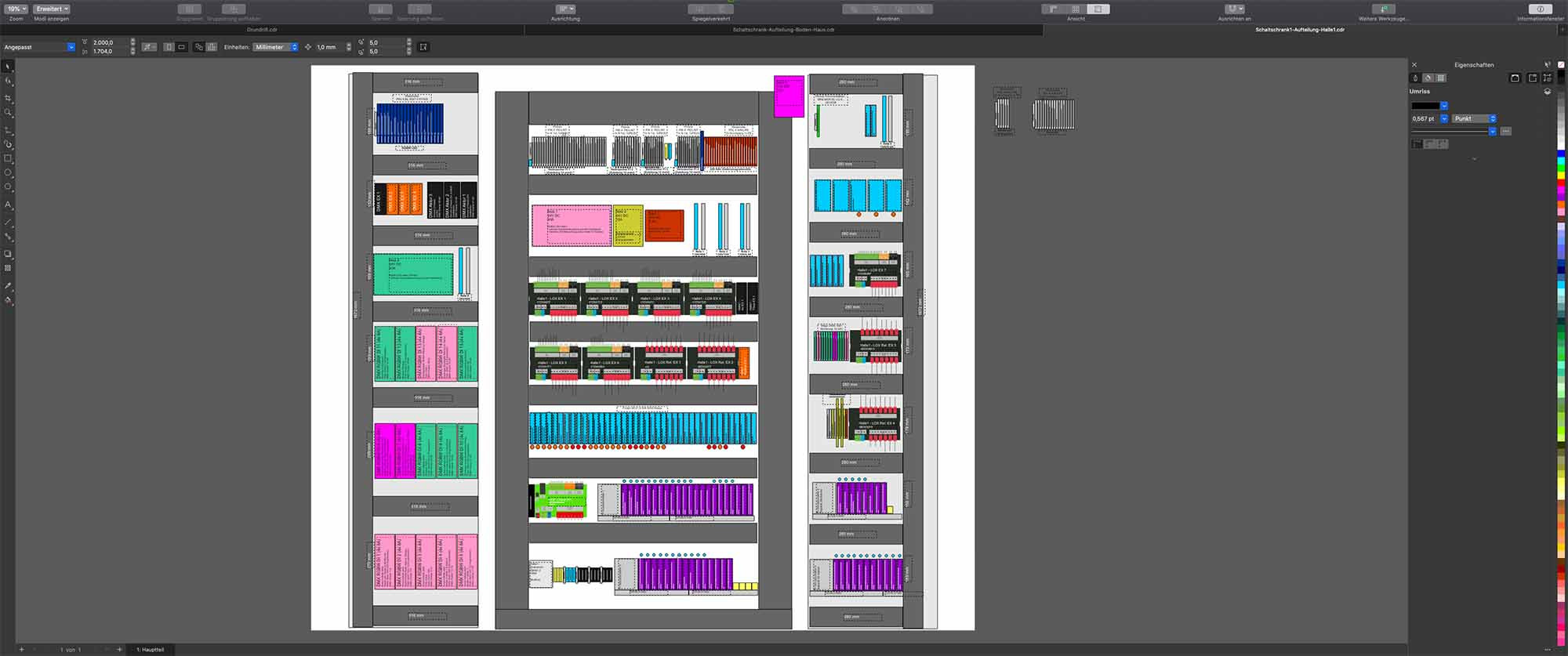
Task: Click the Weitere Werkzeuge toolbar icon
Action: pyautogui.click(x=1383, y=9)
